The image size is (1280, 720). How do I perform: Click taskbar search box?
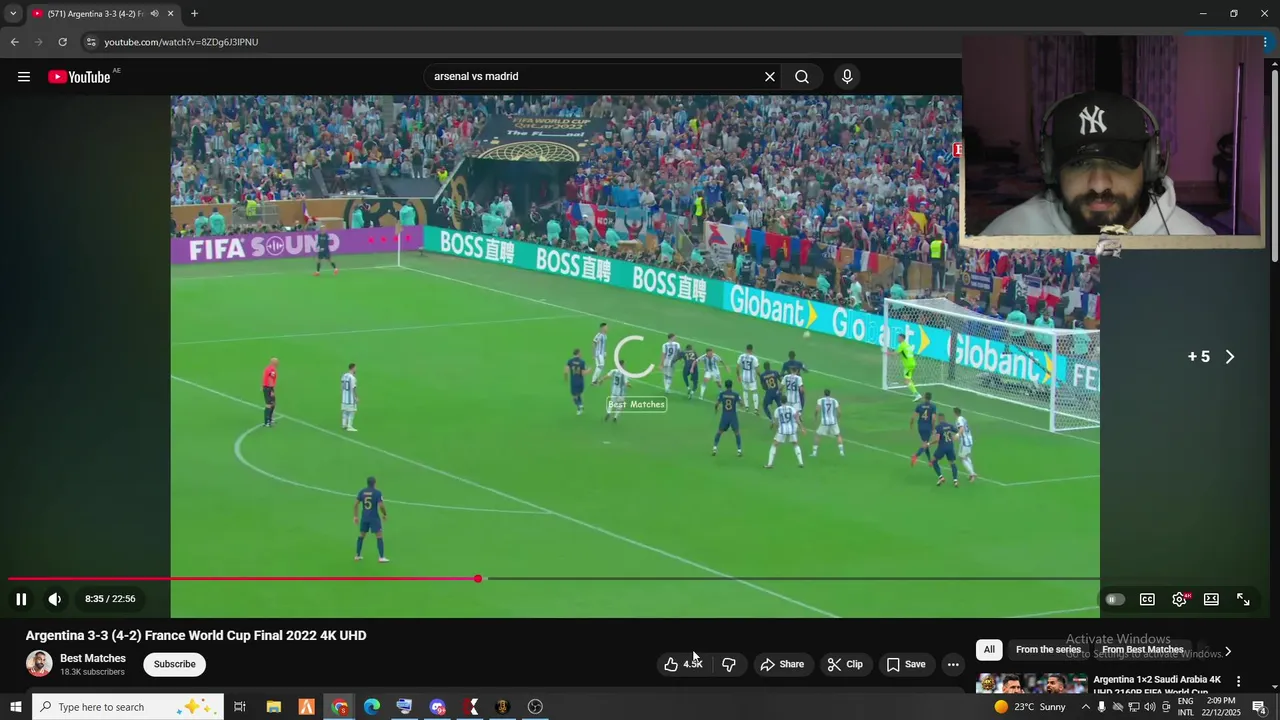(127, 707)
